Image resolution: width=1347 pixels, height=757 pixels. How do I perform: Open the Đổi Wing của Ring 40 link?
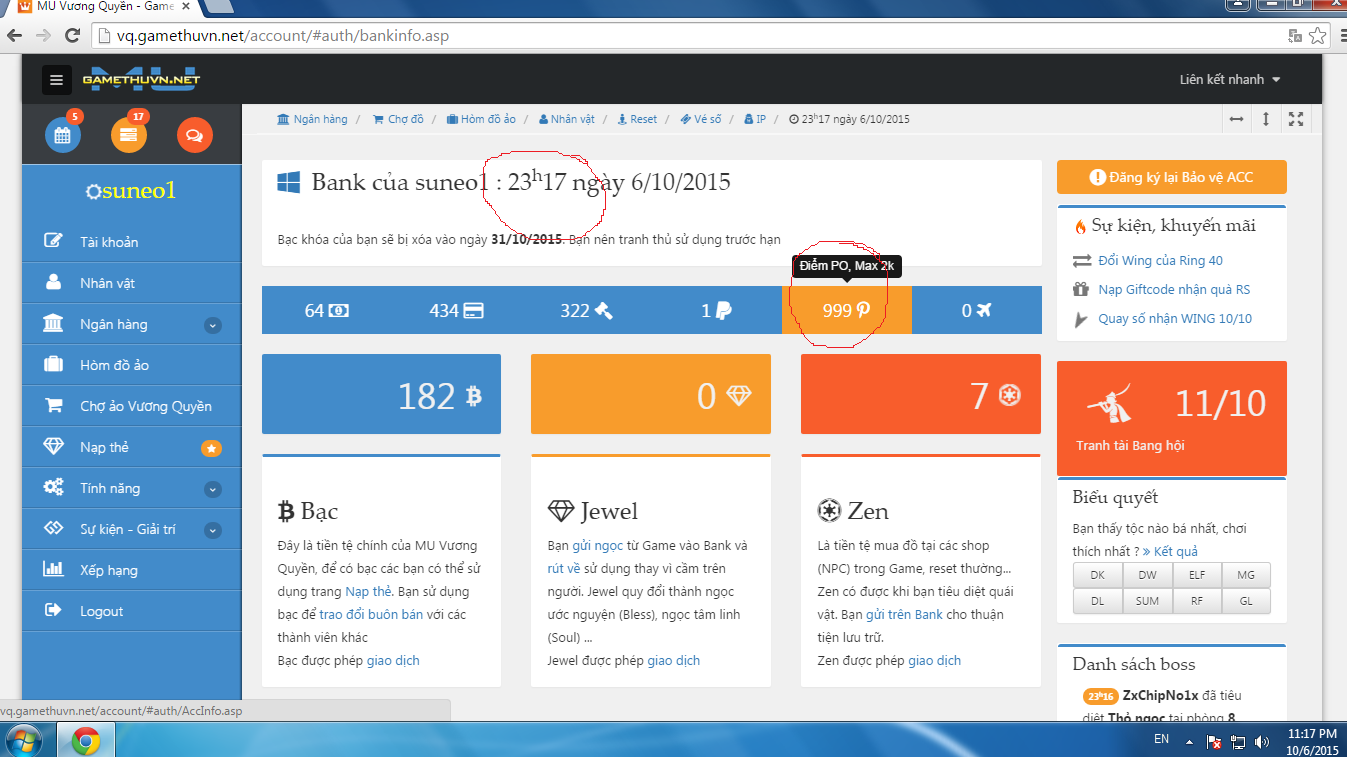1160,260
